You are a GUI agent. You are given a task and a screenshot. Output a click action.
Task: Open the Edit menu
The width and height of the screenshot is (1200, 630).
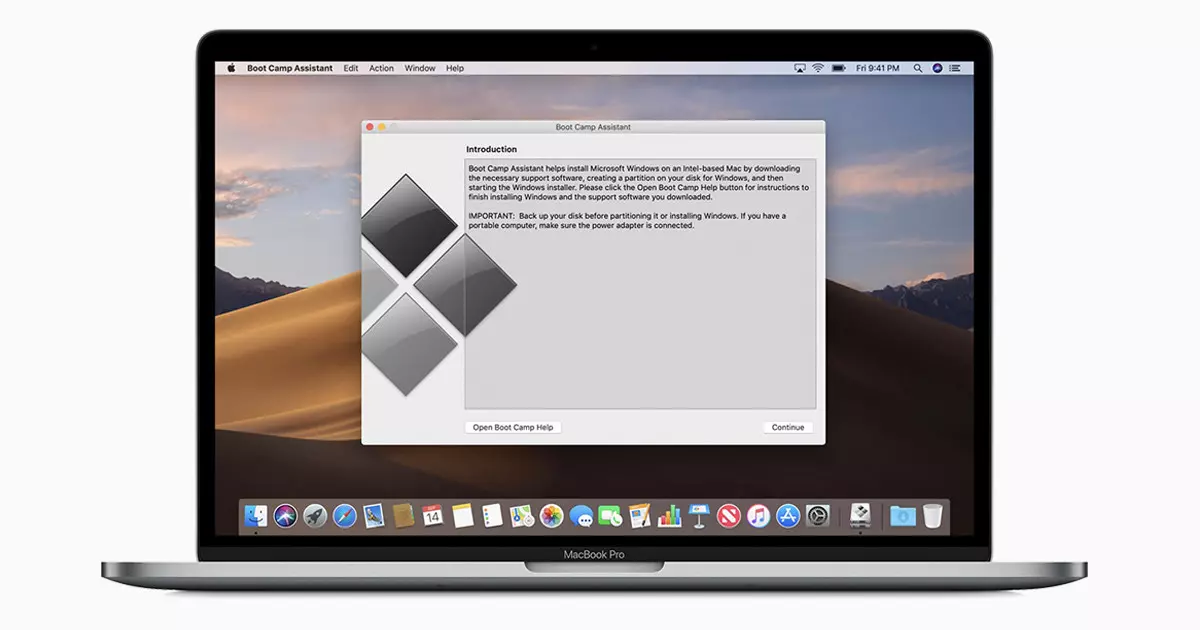point(350,68)
